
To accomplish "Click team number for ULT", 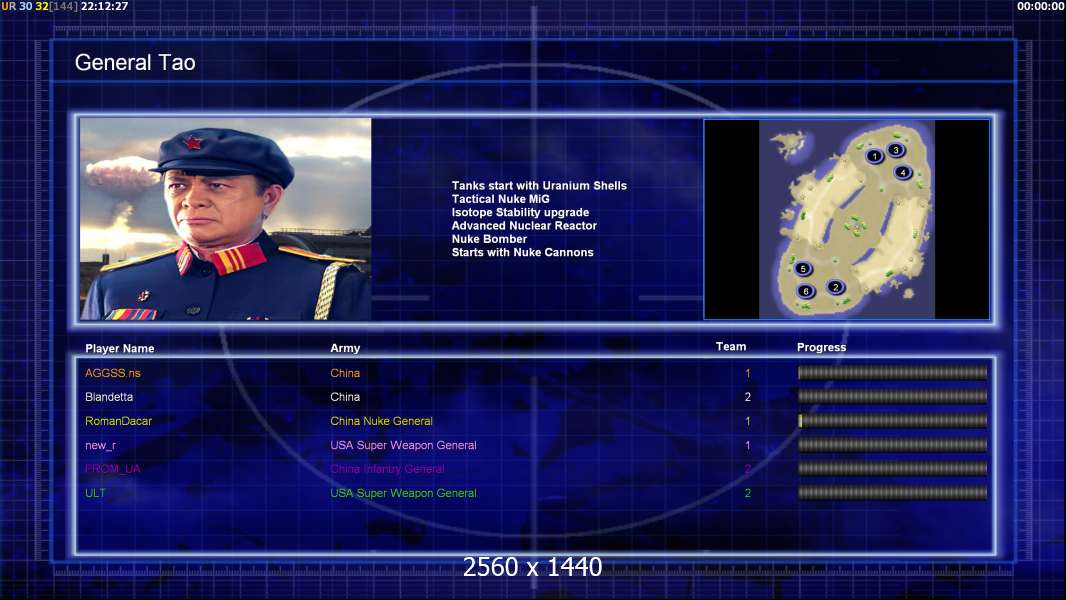I will click(x=747, y=493).
